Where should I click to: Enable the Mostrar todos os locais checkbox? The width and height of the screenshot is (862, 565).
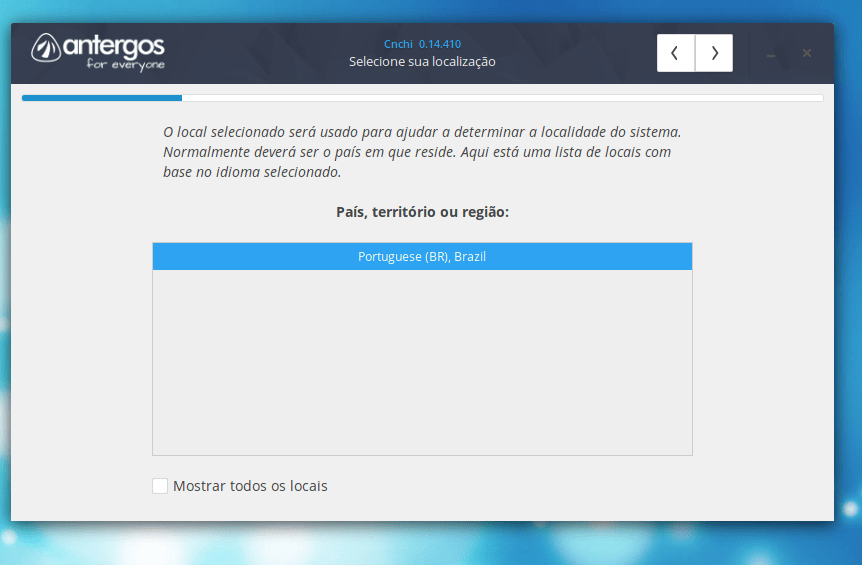coord(160,486)
